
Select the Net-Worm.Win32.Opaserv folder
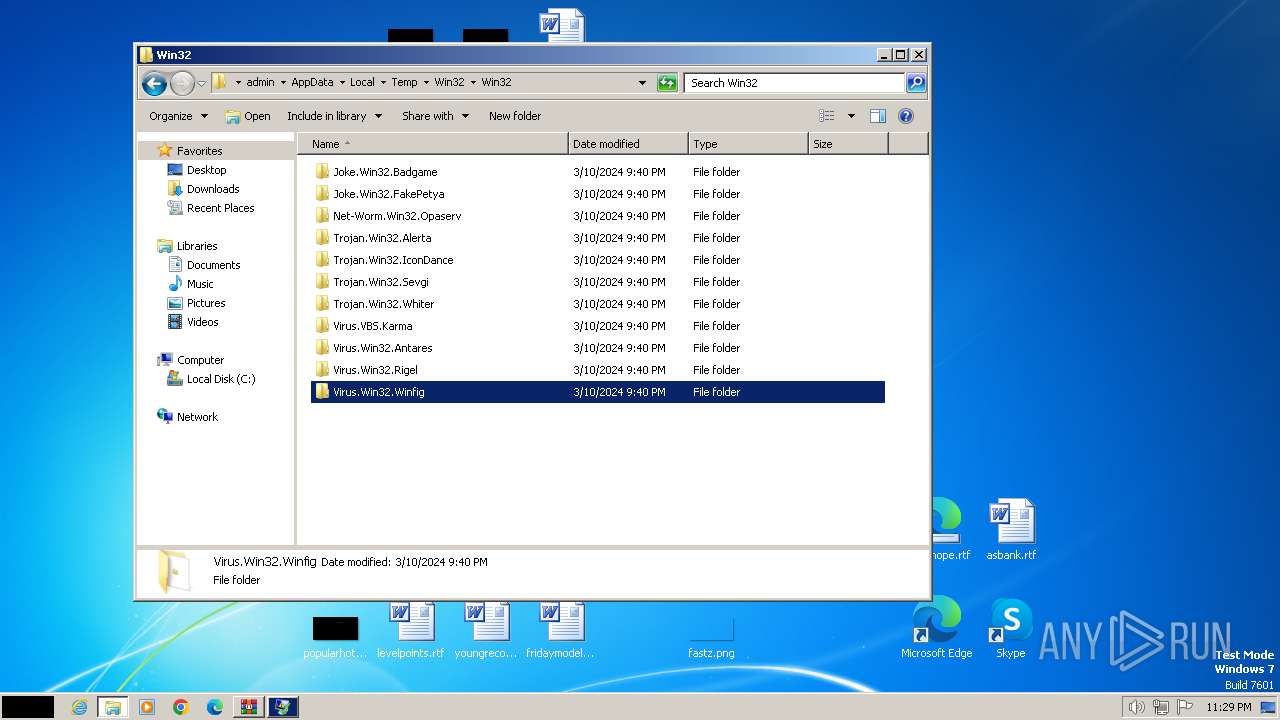597,216
